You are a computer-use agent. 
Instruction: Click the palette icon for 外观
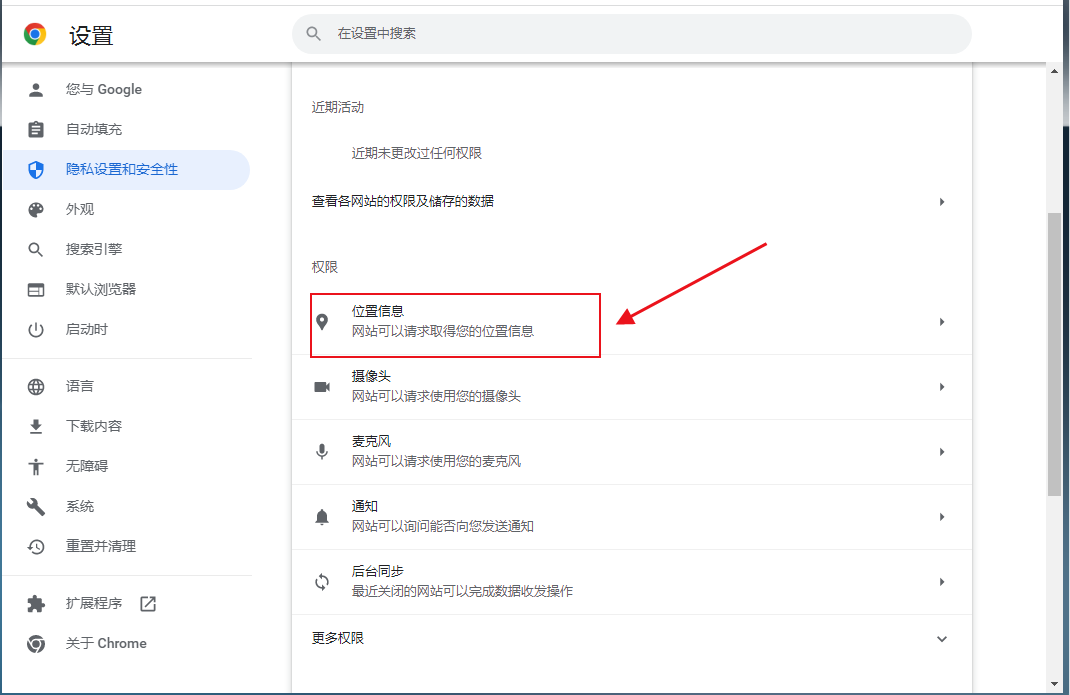click(35, 210)
